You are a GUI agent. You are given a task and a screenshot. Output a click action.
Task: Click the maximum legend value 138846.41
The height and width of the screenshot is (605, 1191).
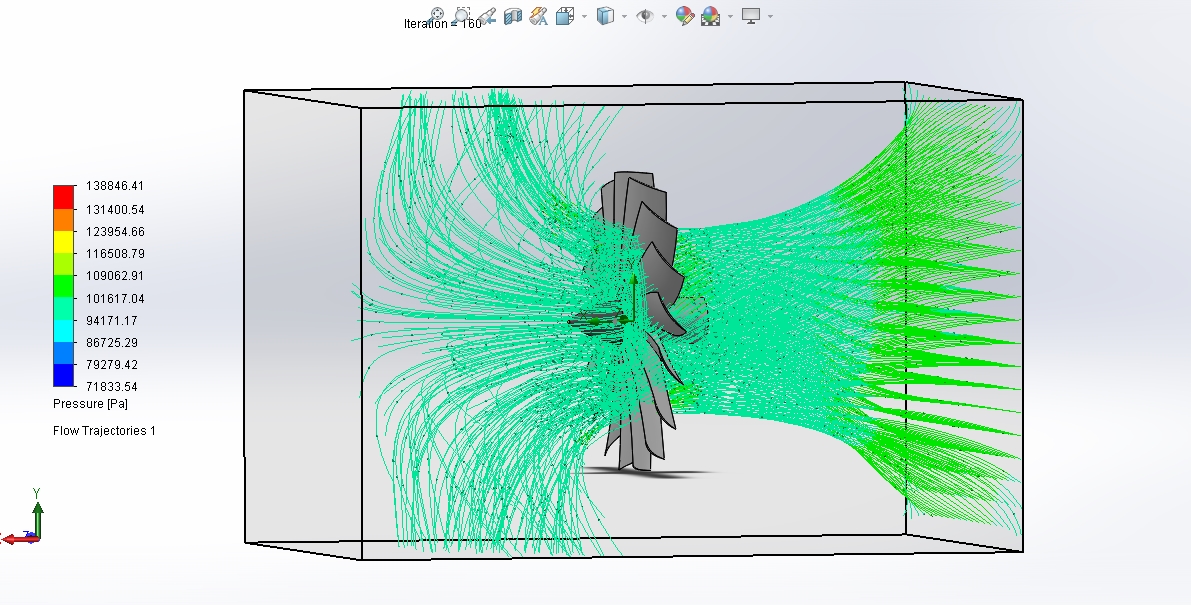tap(115, 186)
